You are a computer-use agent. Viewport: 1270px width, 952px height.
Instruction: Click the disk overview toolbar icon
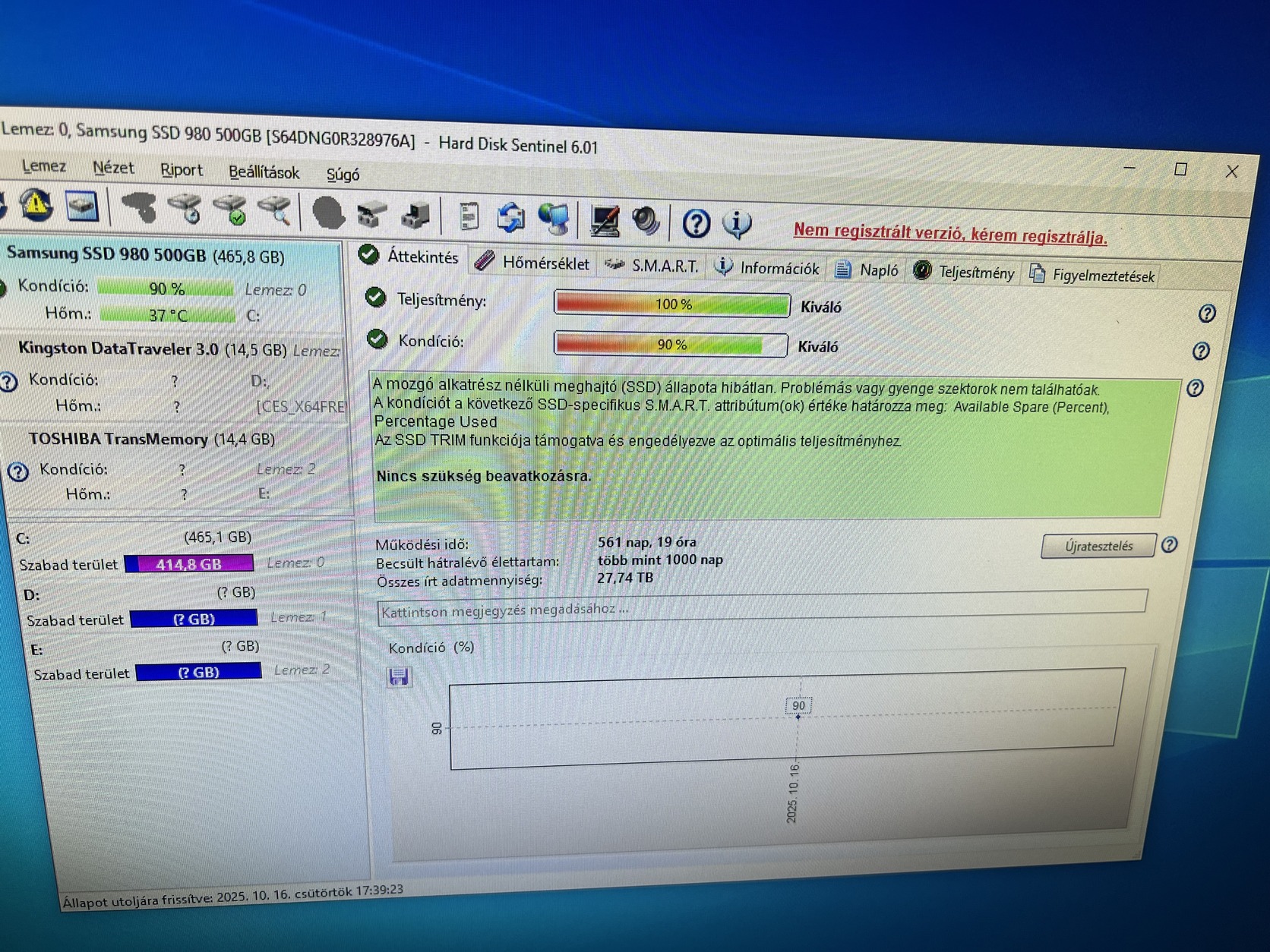(82, 206)
